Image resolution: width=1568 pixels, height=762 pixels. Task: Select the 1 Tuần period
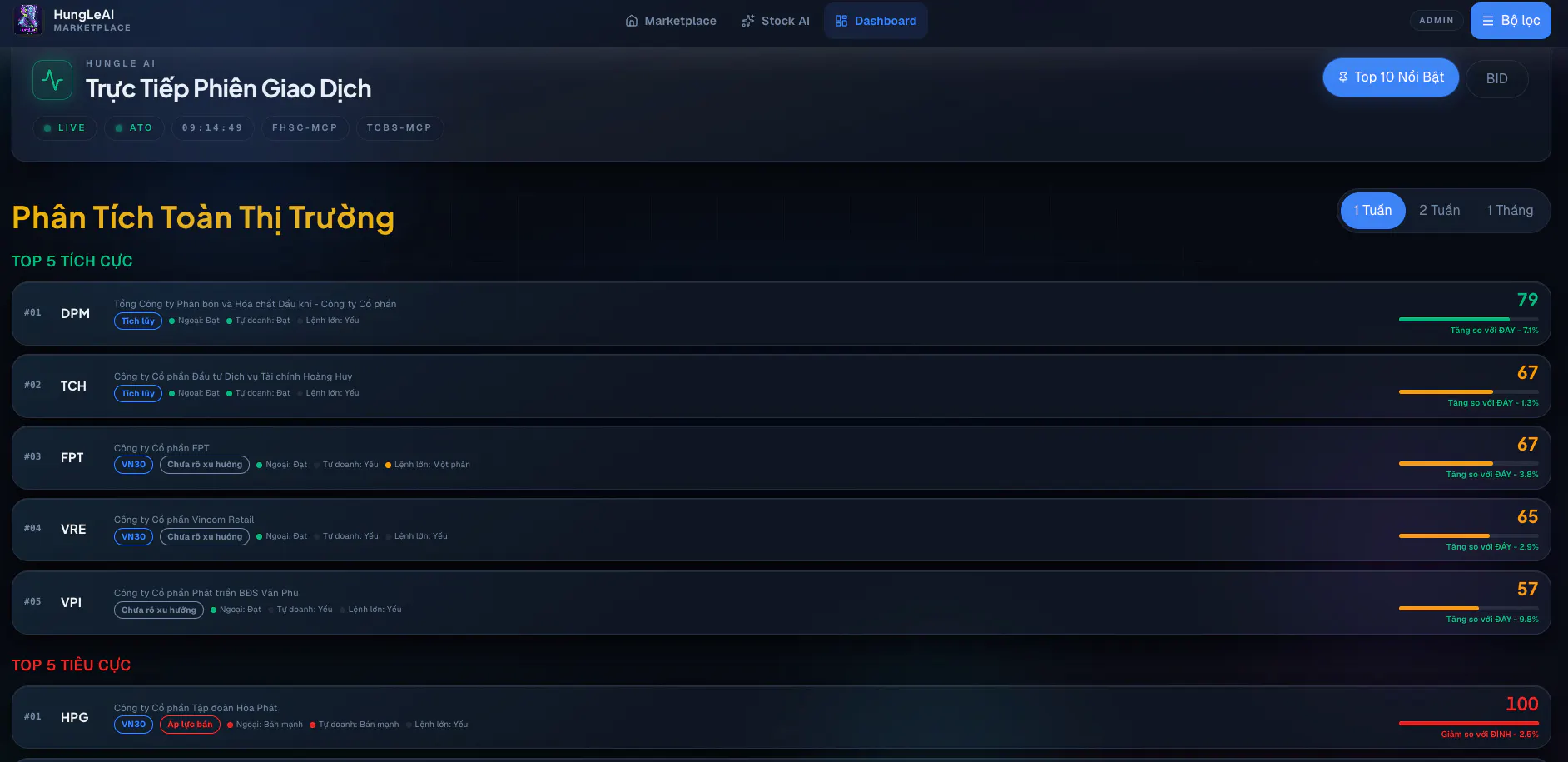coord(1372,211)
